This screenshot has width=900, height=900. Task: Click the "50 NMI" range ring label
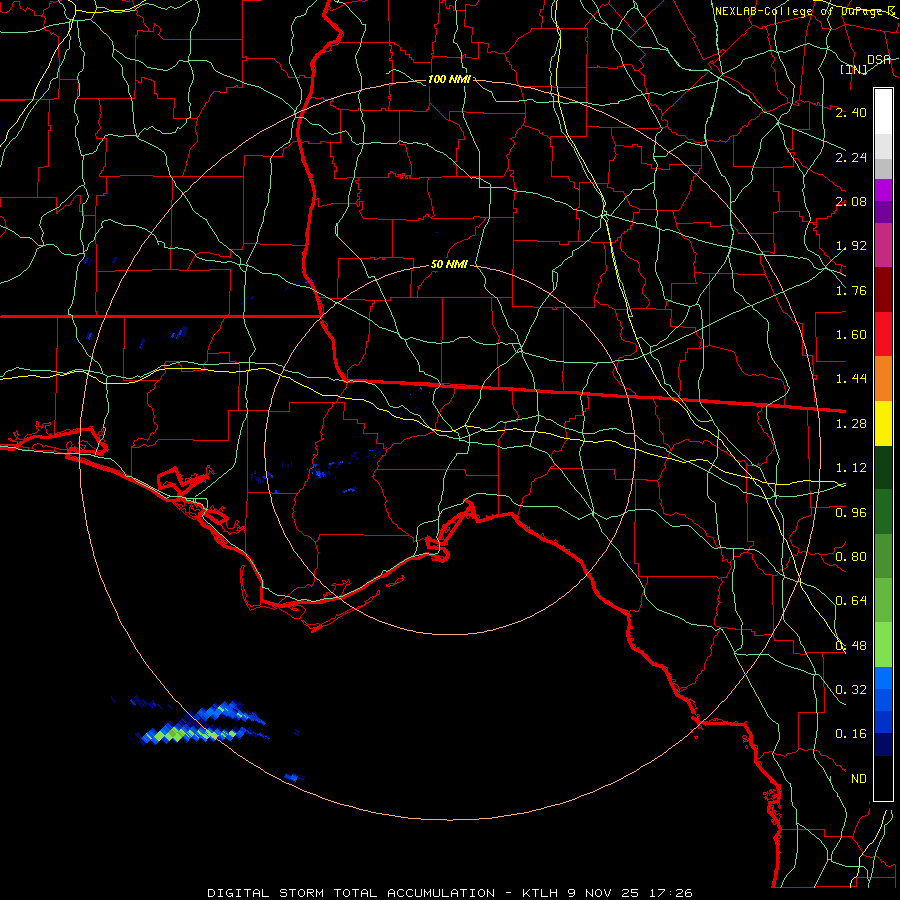pos(449,264)
